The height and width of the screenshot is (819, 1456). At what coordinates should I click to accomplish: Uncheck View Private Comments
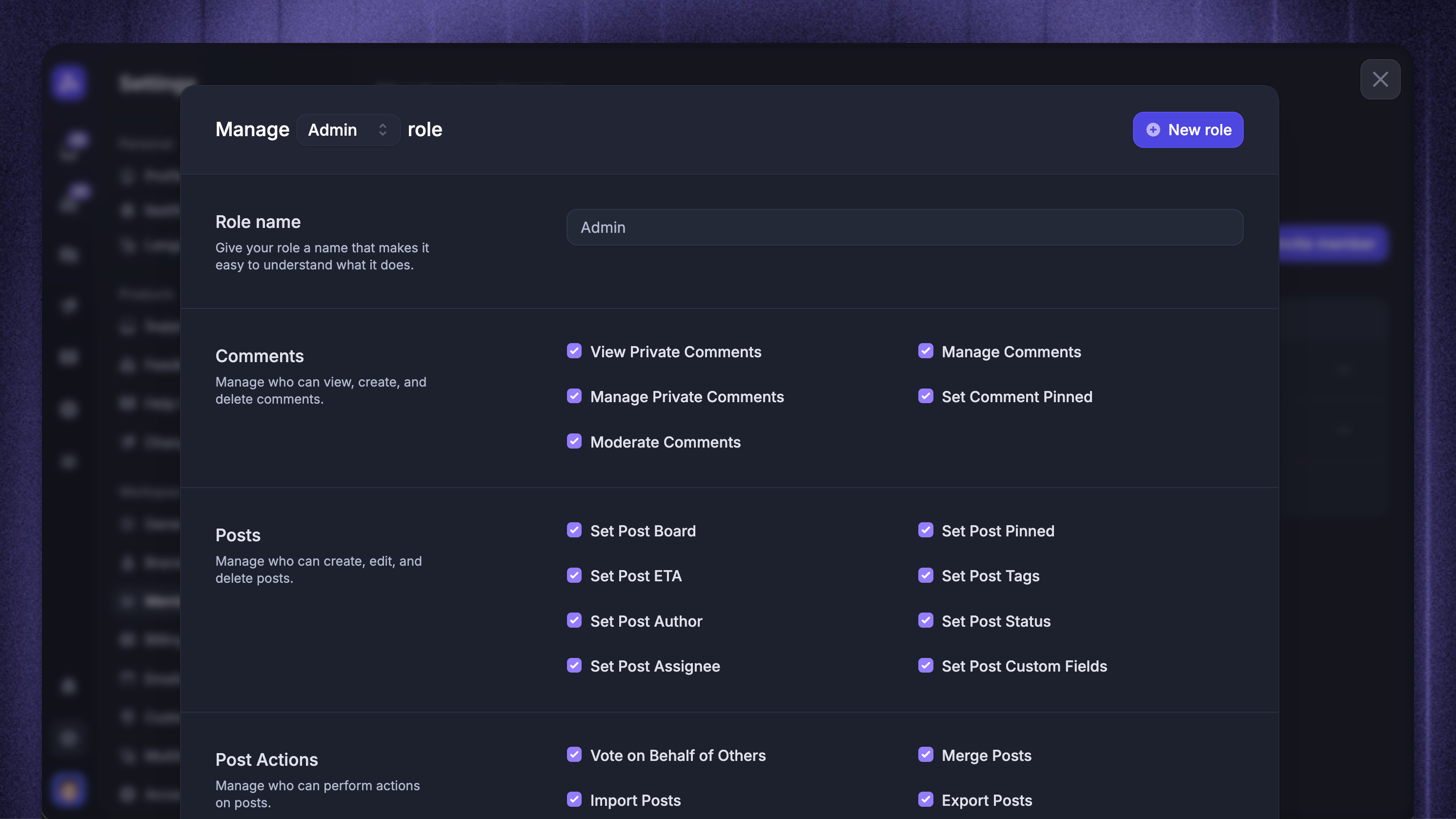574,351
